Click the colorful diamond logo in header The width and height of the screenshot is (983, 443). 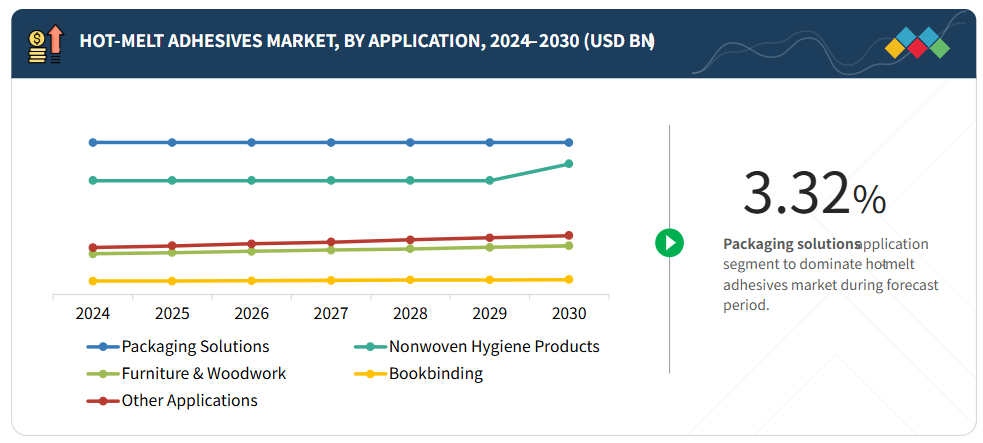click(x=916, y=44)
